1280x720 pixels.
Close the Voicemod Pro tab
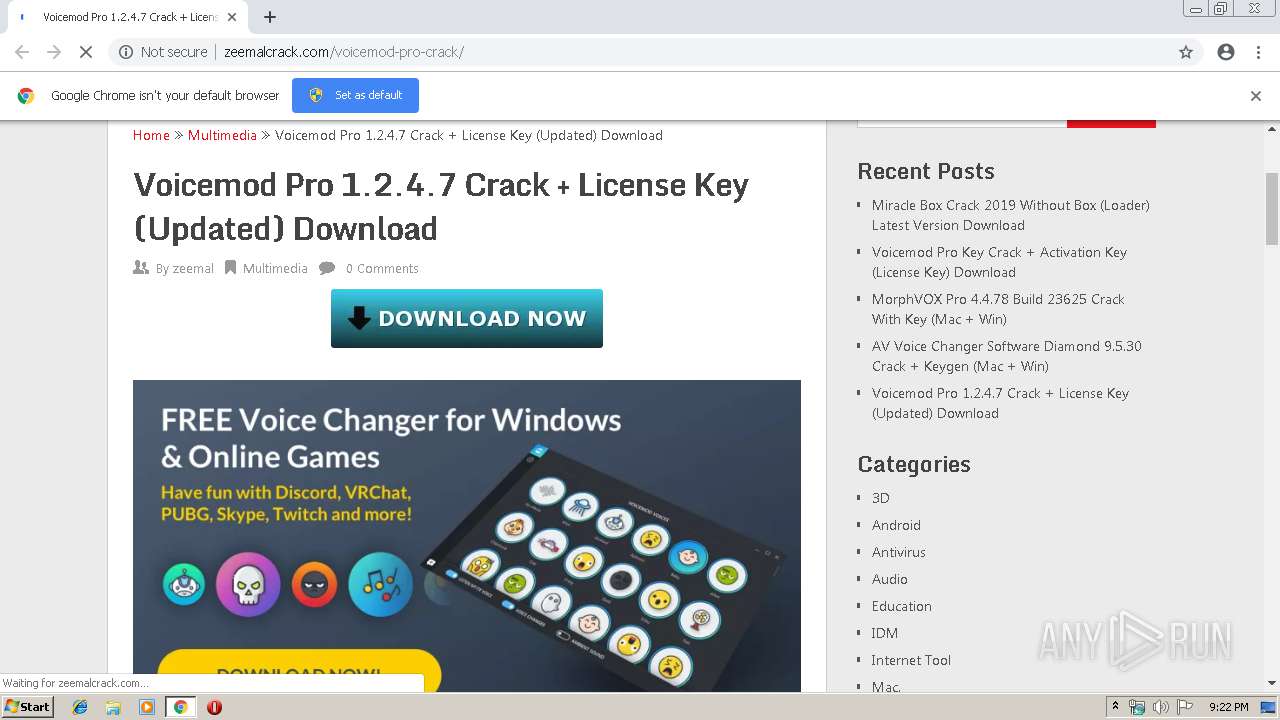click(232, 17)
